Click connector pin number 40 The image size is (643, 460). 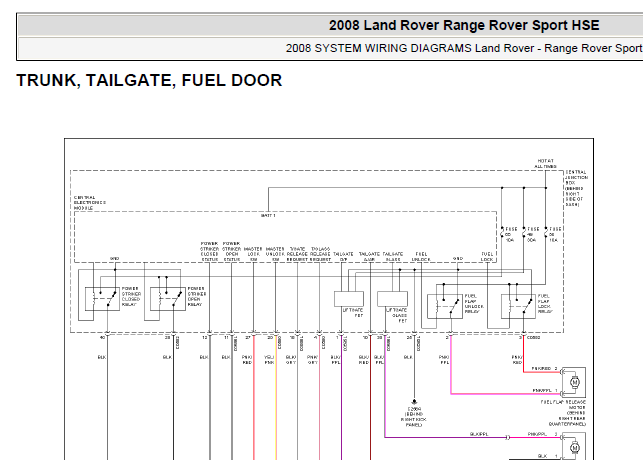[x=103, y=337]
